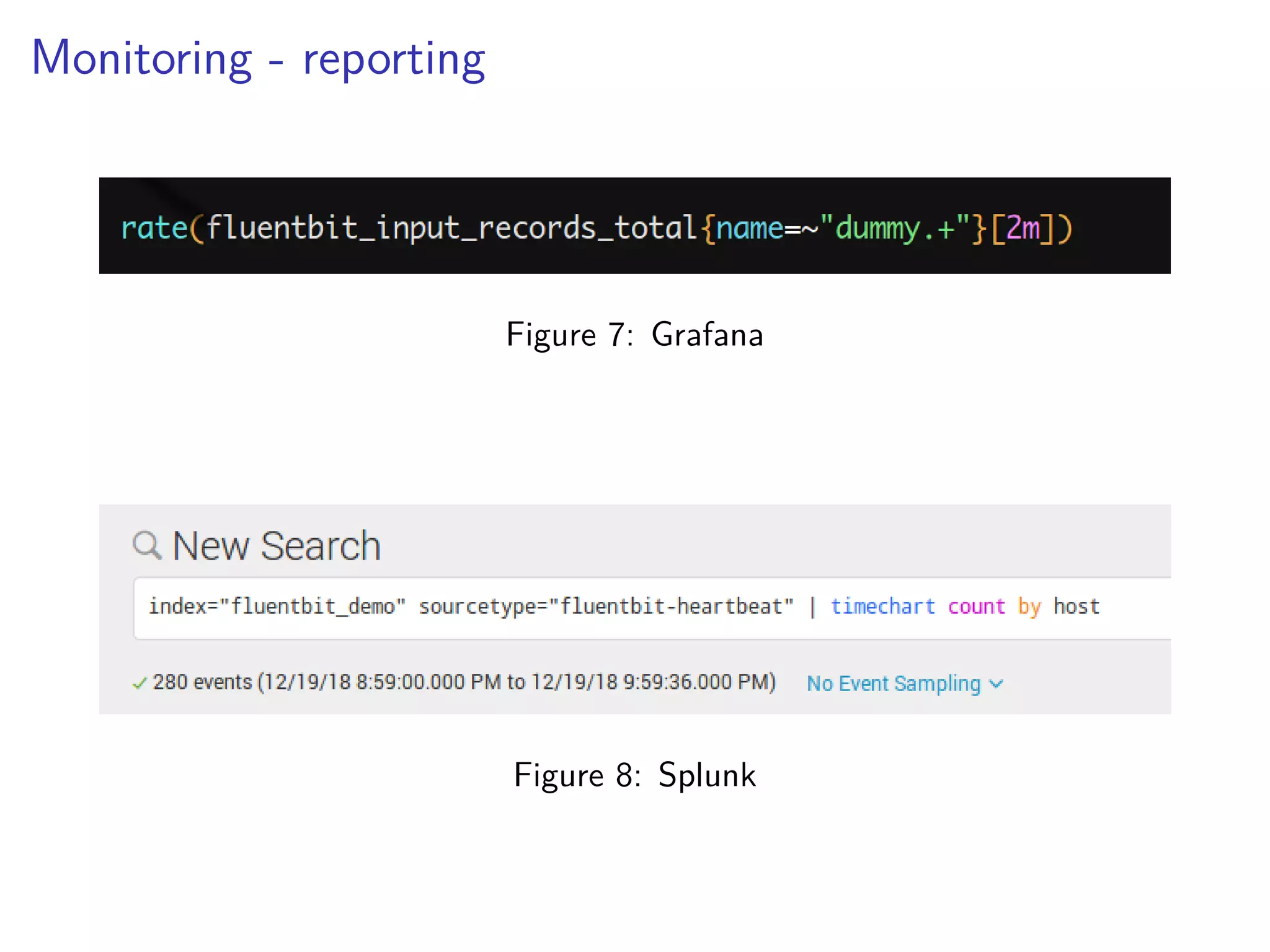The height and width of the screenshot is (952, 1270).
Task: Click the 'New Search' heading
Action: coord(277,546)
